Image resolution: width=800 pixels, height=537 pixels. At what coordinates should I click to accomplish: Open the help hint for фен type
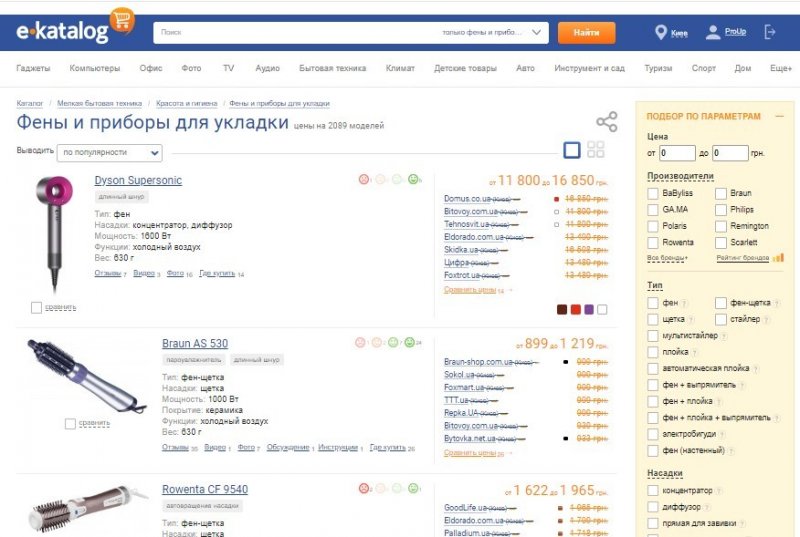tap(684, 303)
